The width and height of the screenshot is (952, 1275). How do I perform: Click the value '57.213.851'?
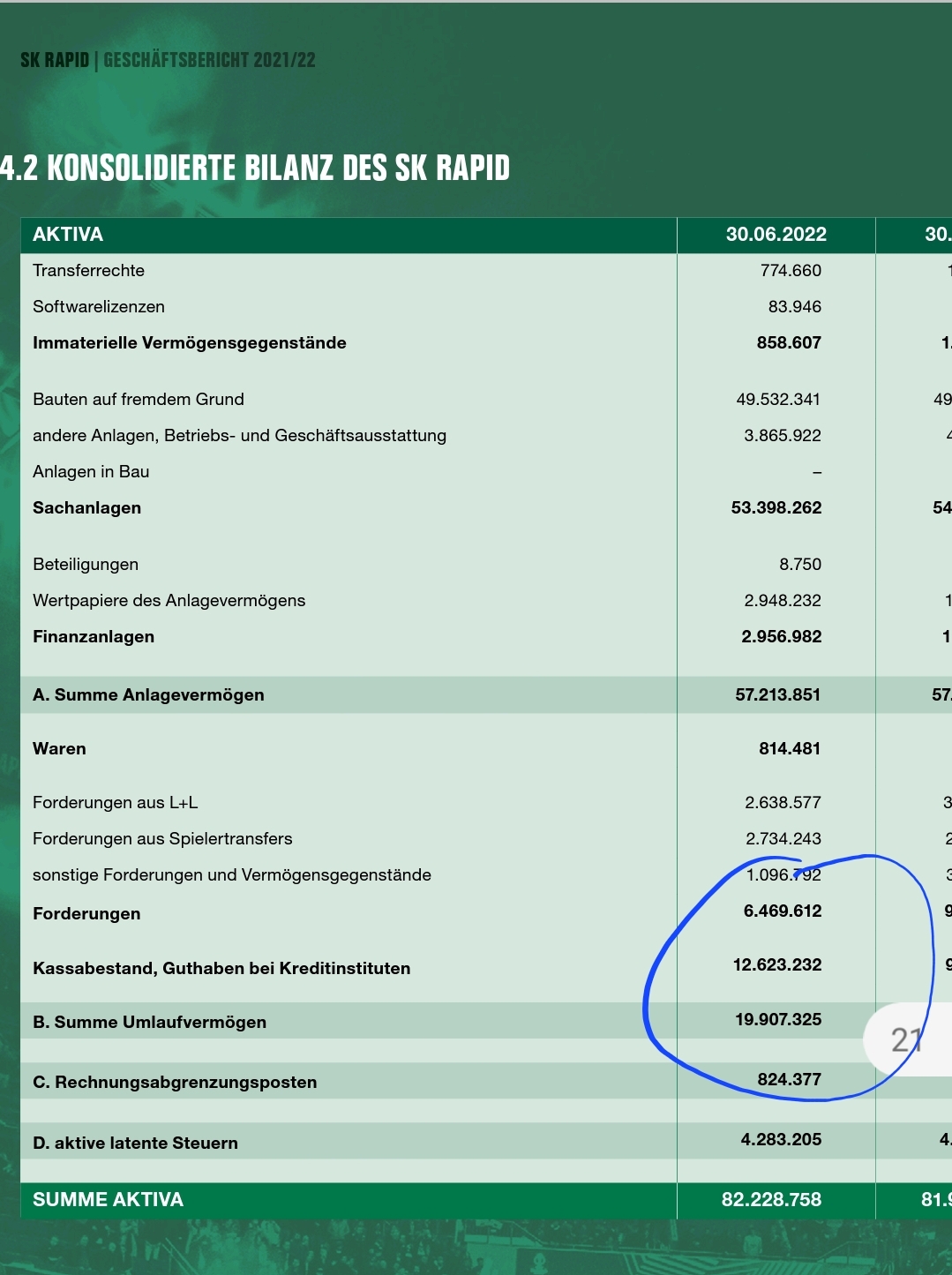click(778, 695)
